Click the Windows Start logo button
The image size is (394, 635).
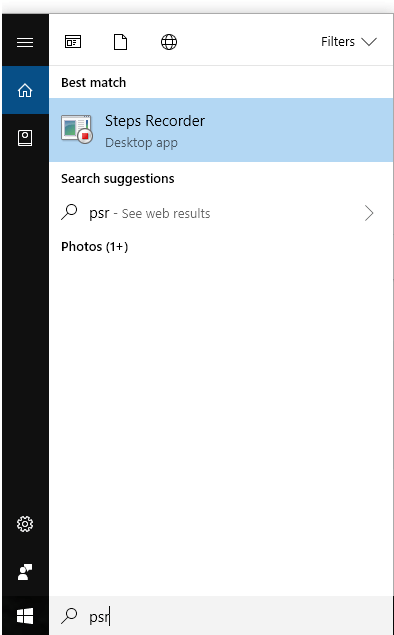(x=25, y=616)
